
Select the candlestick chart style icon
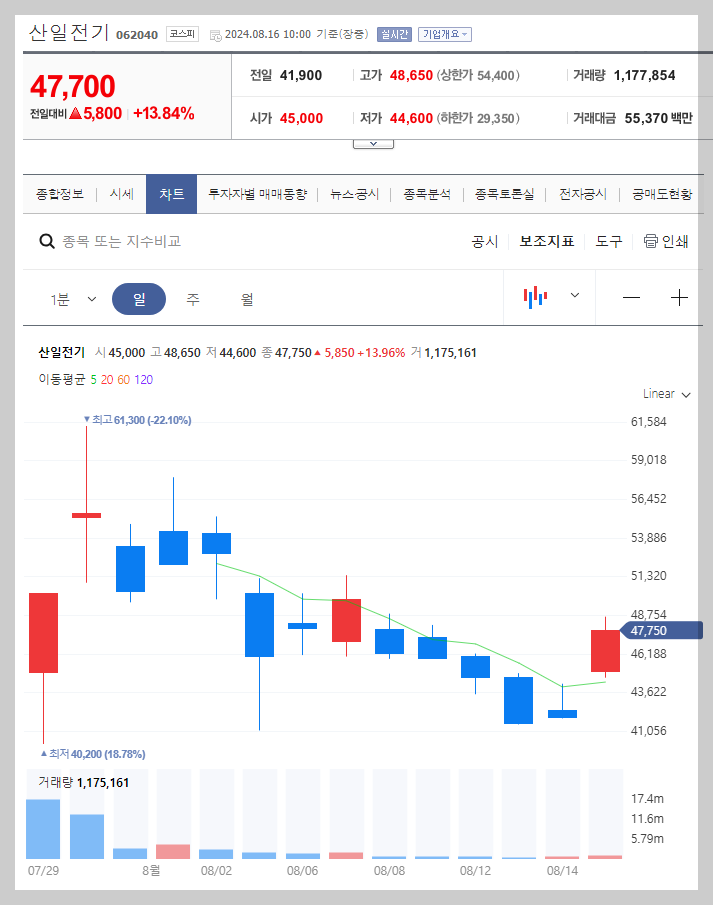(535, 297)
